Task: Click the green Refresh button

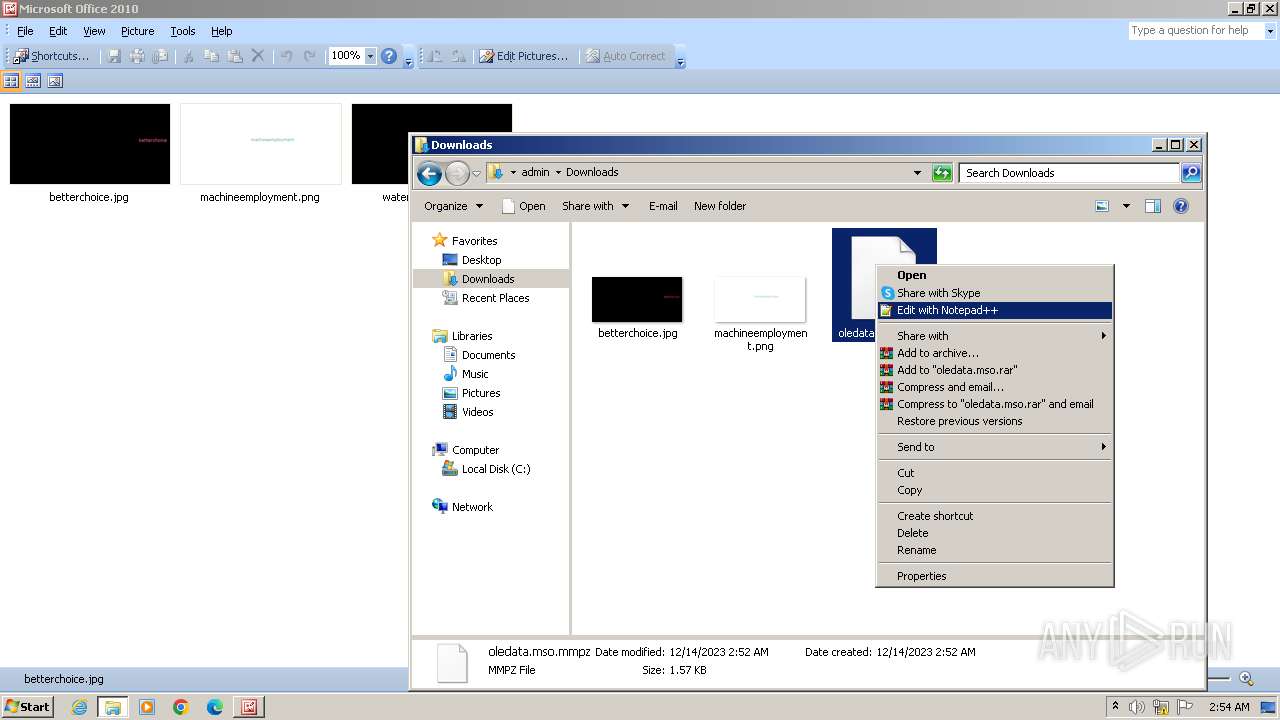Action: (x=942, y=173)
